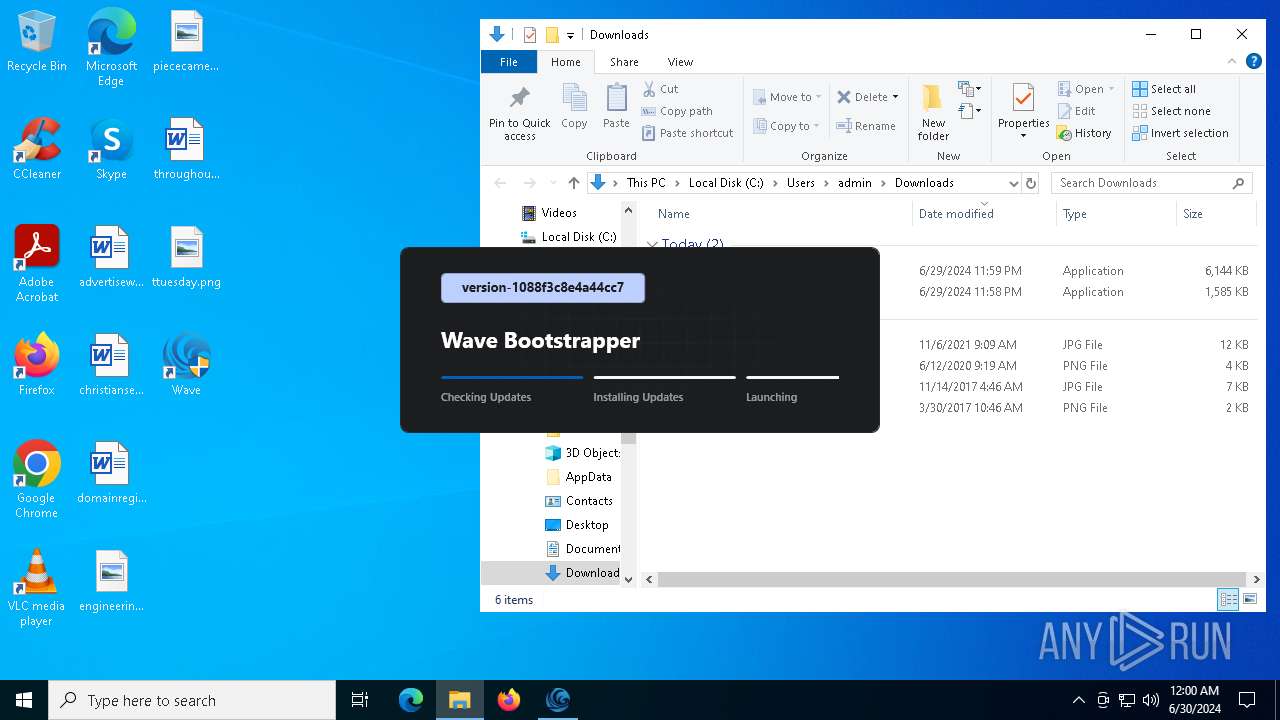The image size is (1280, 720).
Task: Open Firefox from the taskbar
Action: pyautogui.click(x=509, y=700)
